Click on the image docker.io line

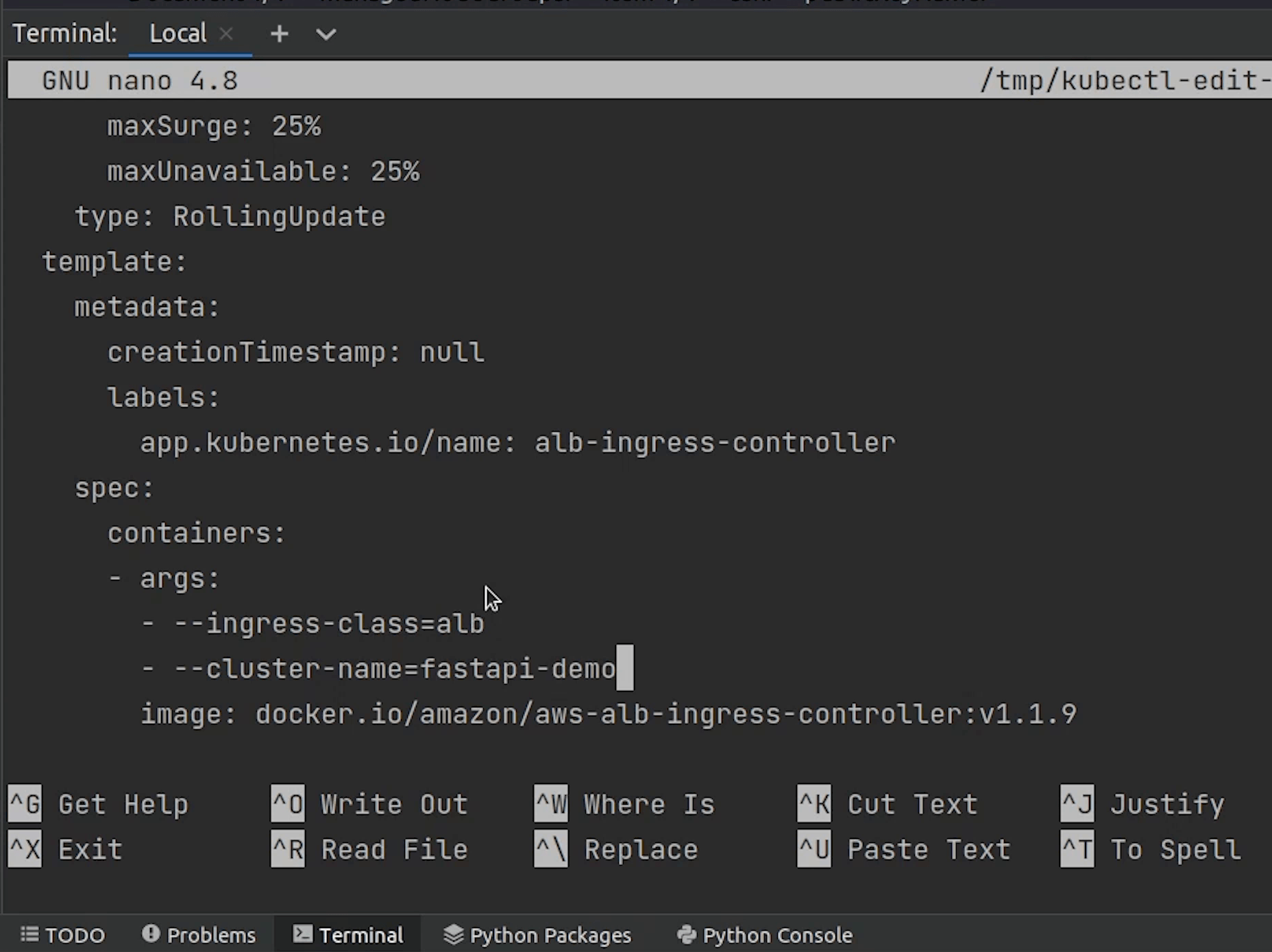[608, 715]
